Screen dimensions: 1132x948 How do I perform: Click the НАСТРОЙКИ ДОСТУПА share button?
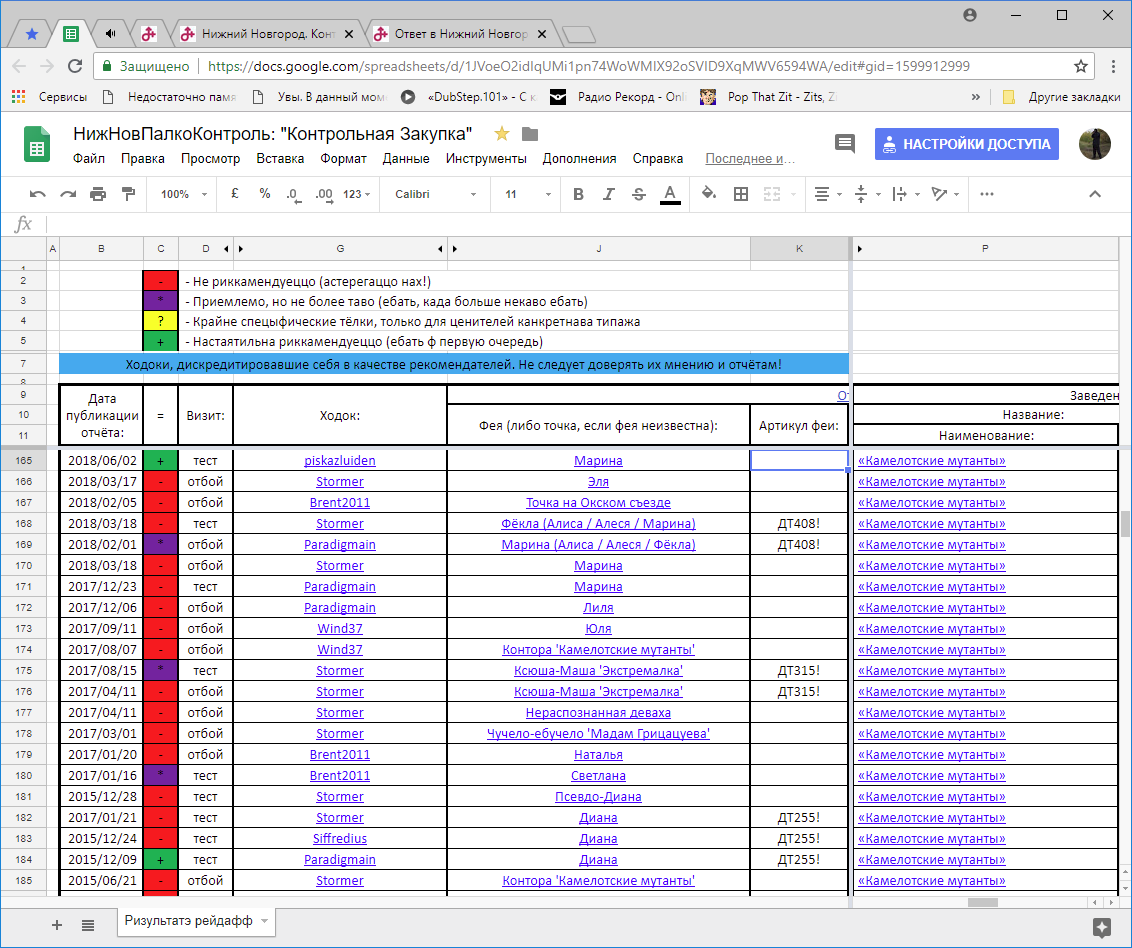[x=967, y=143]
